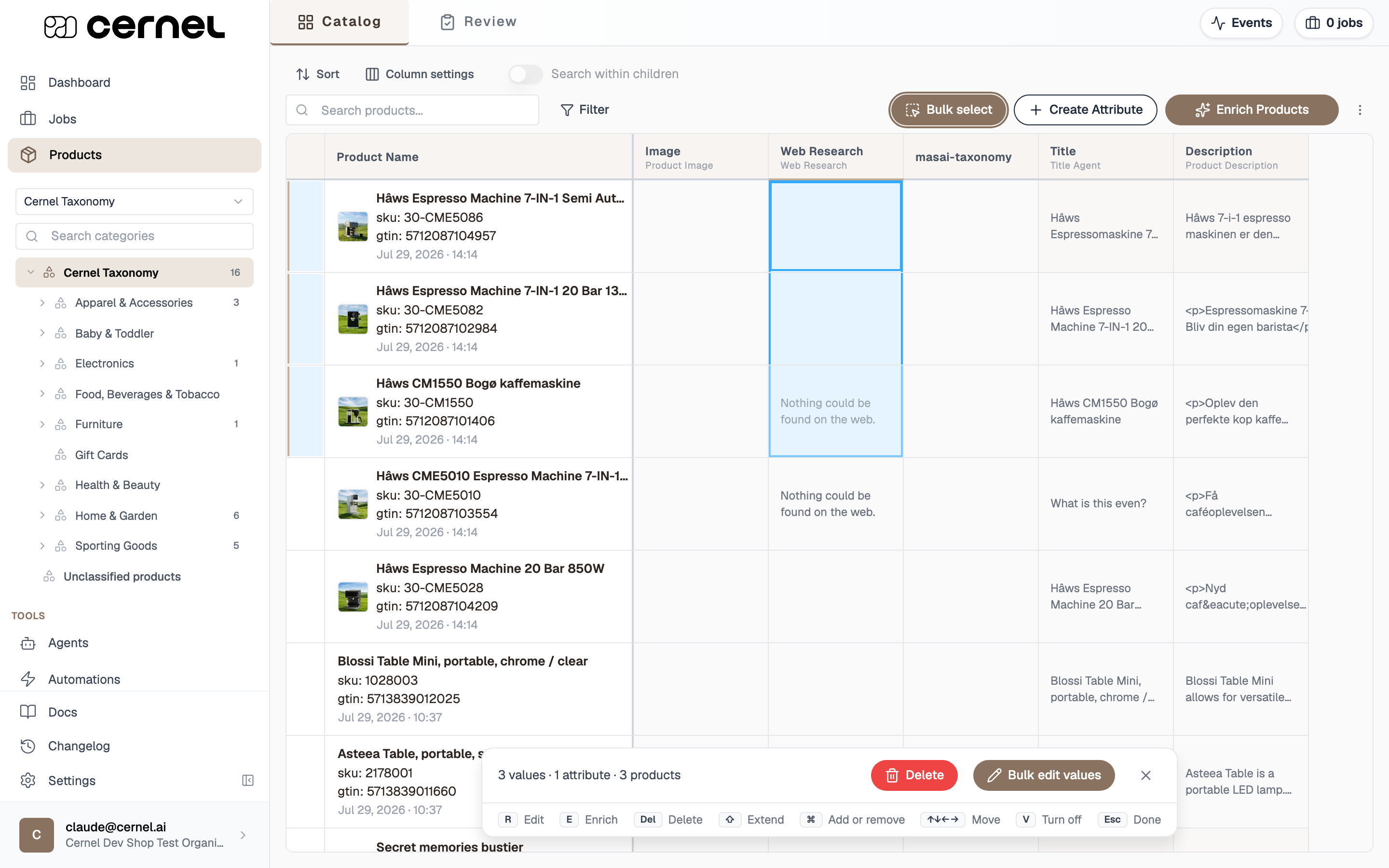The width and height of the screenshot is (1389, 868).
Task: Click Hâws Espresso Machine 20 Bar 850W name
Action: click(x=490, y=569)
